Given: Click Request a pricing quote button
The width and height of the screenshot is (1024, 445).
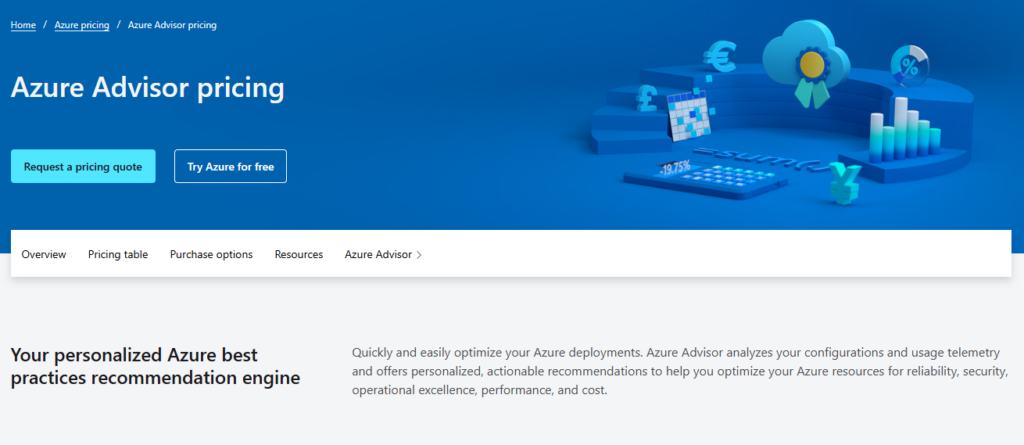Looking at the screenshot, I should (x=83, y=167).
